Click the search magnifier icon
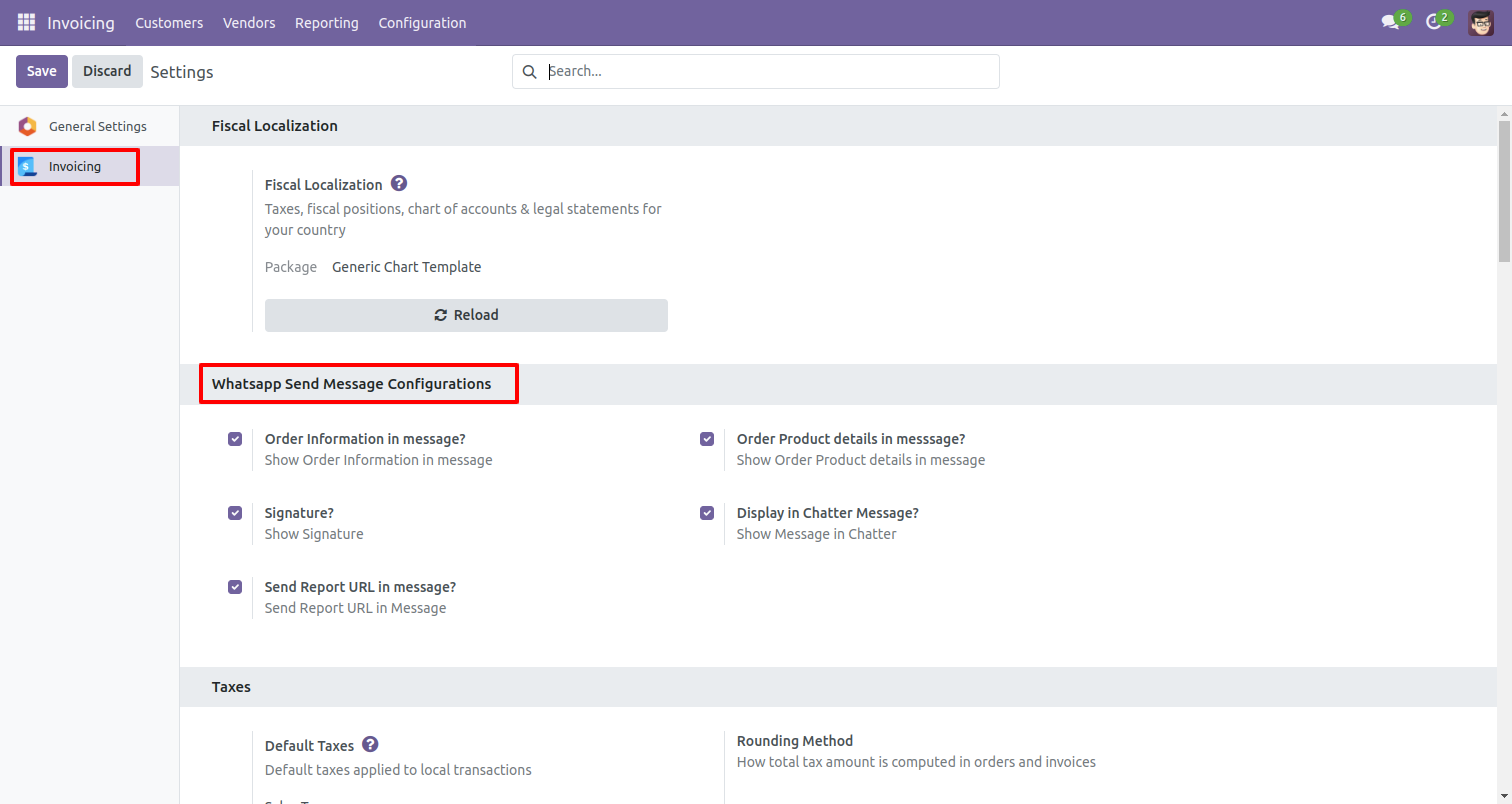Screen dimensions: 1512x804 click(x=530, y=71)
